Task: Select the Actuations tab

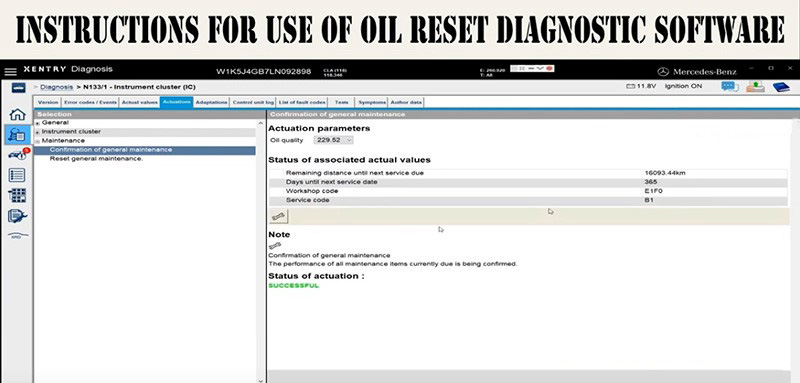Action: coord(177,103)
